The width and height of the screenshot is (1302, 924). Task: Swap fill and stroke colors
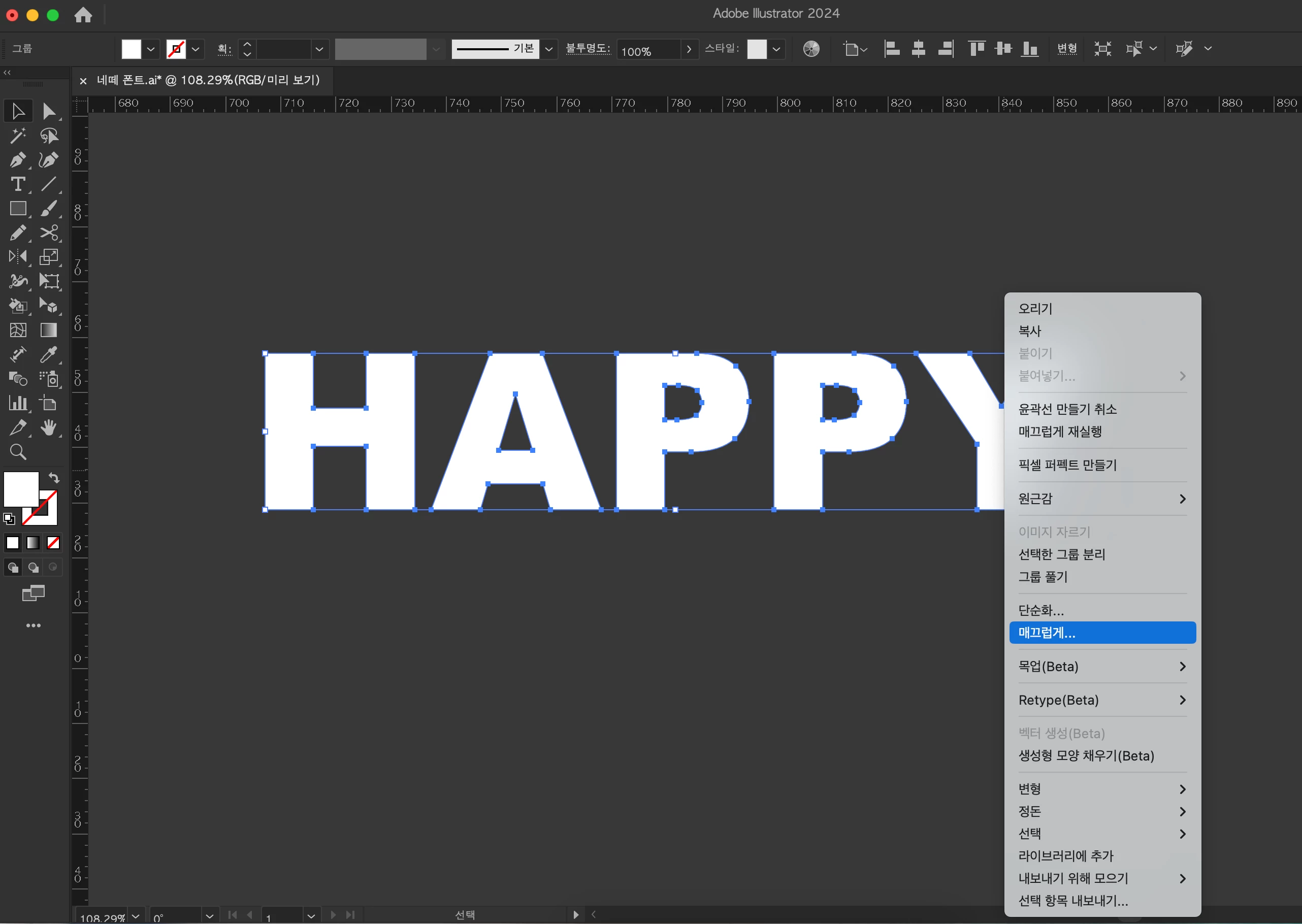point(53,478)
